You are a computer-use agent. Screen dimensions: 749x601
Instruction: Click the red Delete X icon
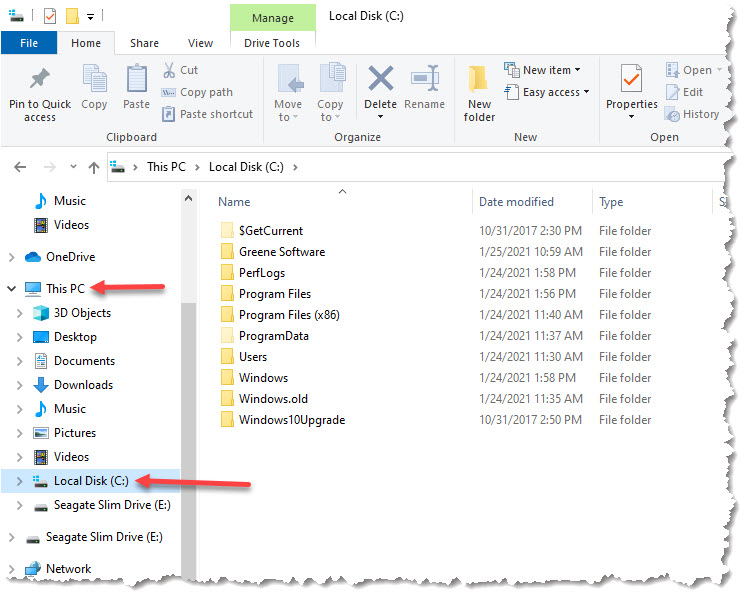tap(380, 80)
